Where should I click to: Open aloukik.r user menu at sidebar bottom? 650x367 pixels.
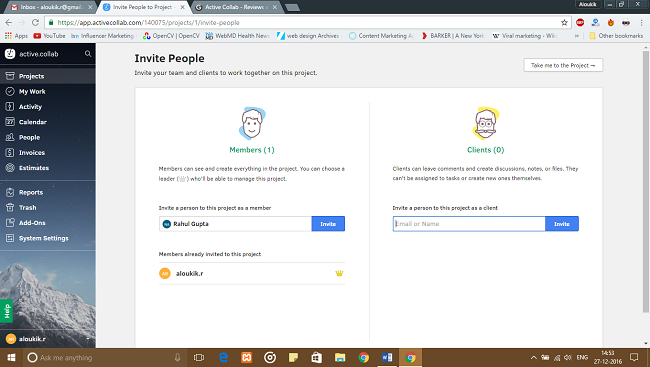pyautogui.click(x=48, y=339)
